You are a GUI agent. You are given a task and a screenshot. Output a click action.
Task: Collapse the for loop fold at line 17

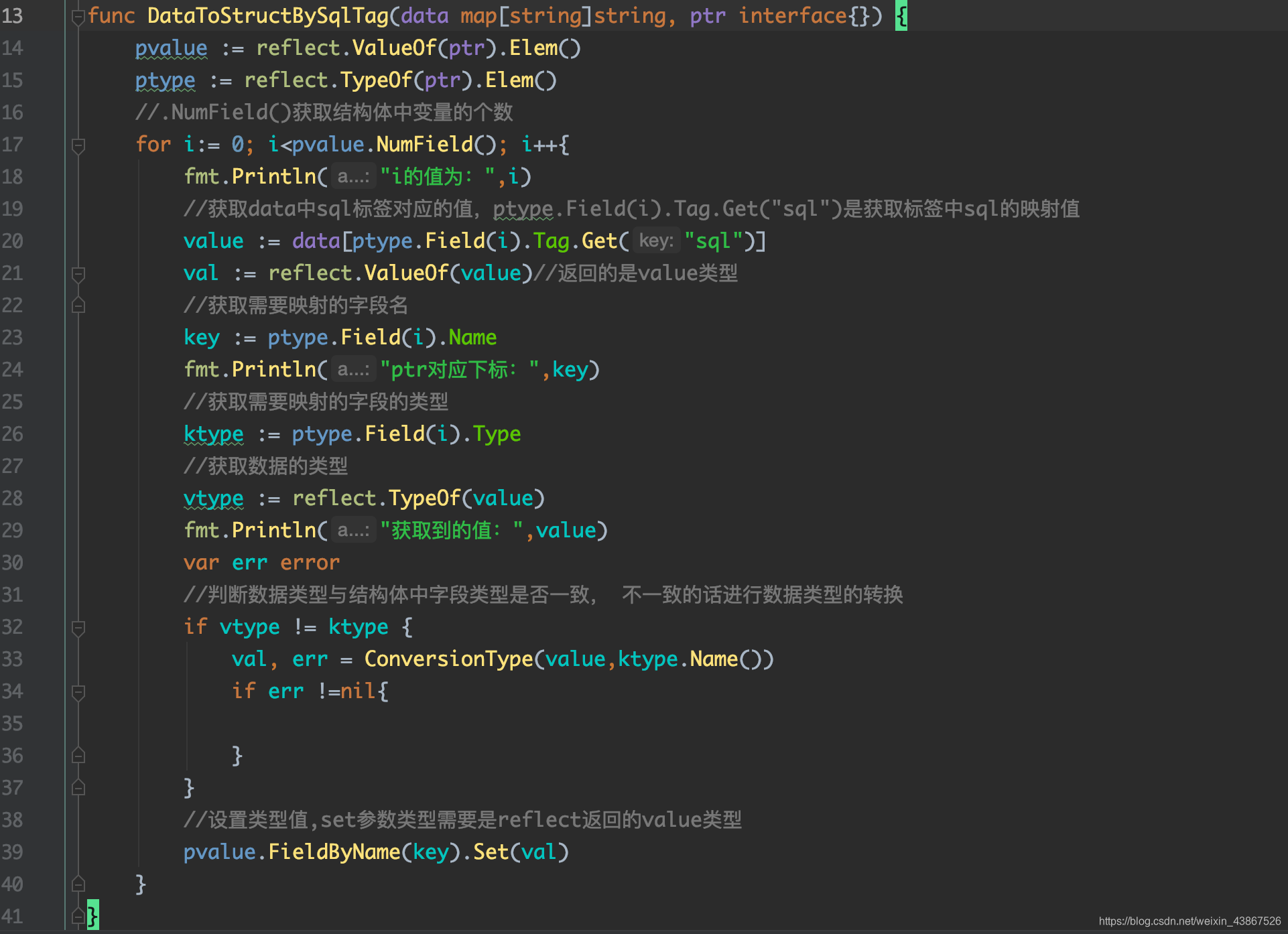(x=78, y=145)
